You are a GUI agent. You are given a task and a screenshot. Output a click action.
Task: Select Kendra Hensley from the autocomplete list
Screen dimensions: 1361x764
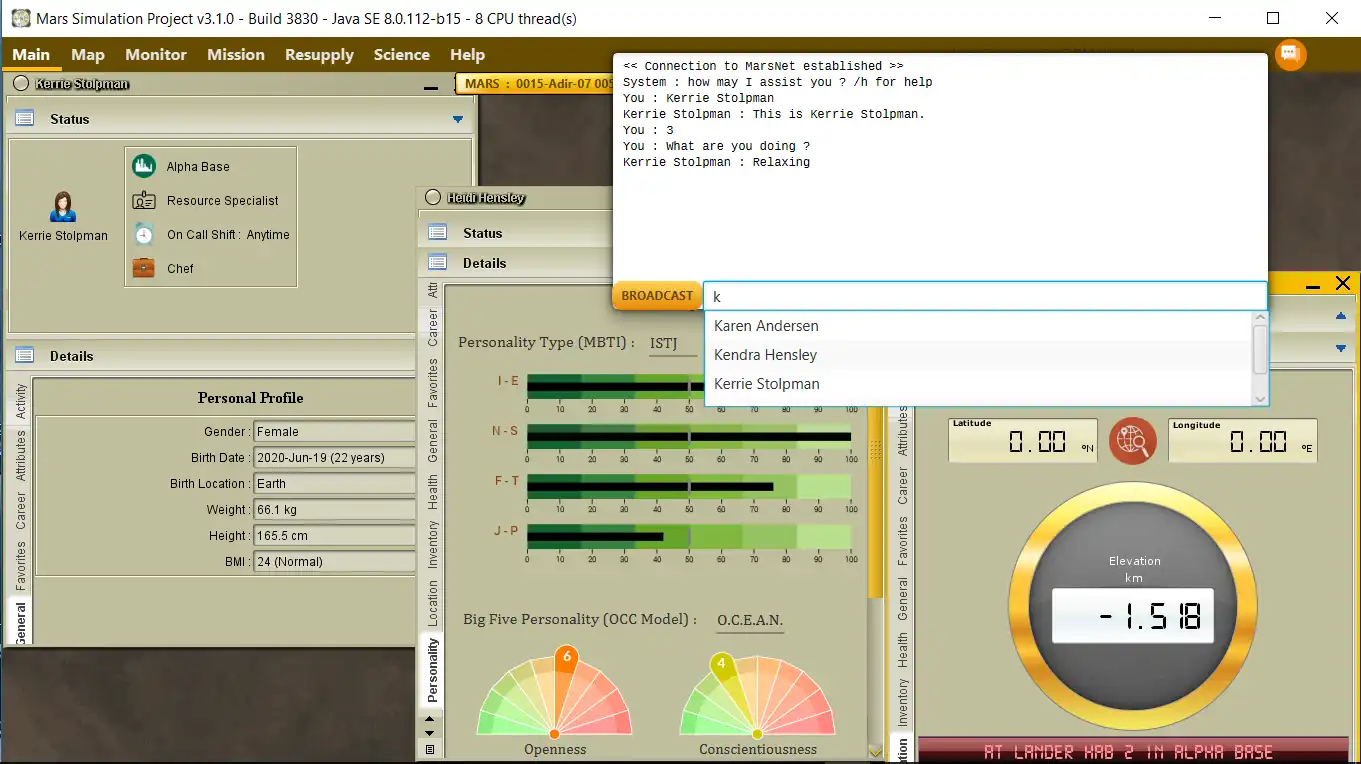[x=765, y=355]
